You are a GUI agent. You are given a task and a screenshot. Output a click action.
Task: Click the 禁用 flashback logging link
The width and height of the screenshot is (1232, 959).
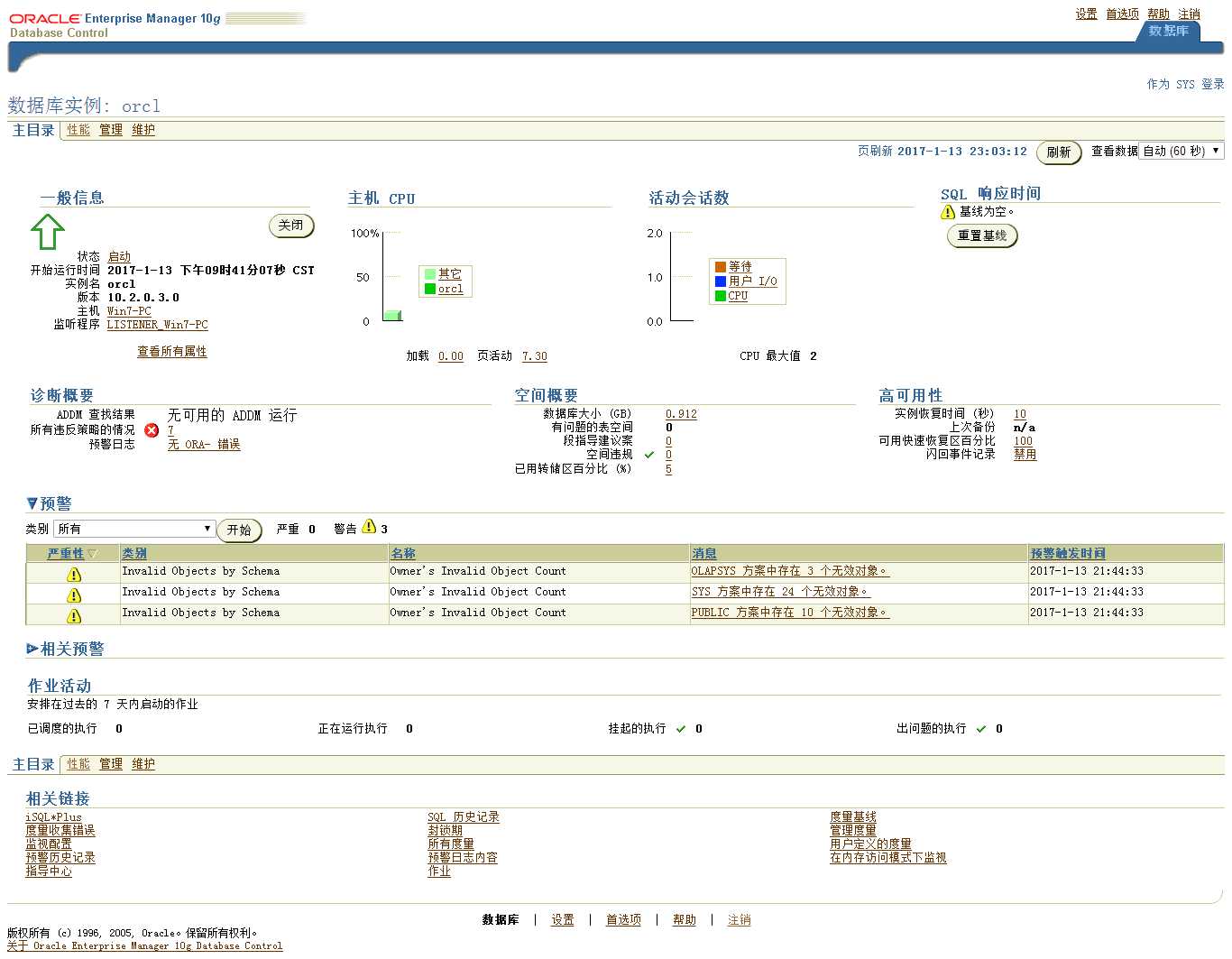[1025, 455]
